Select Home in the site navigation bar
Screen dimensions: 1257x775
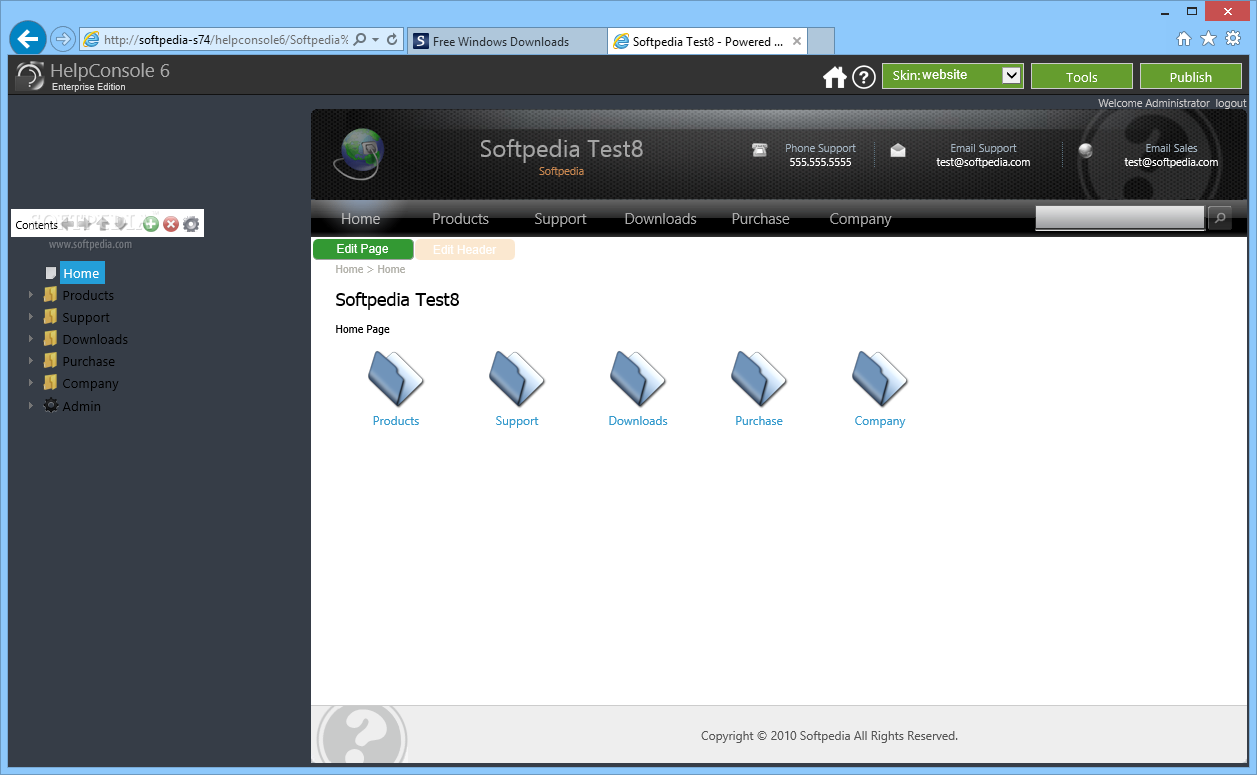pyautogui.click(x=360, y=219)
